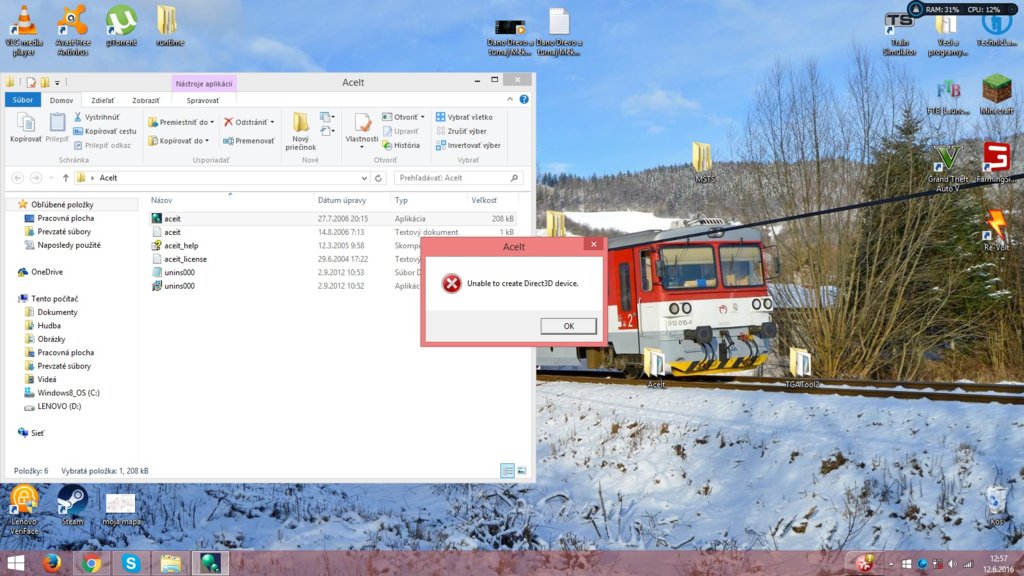Screen dimensions: 1024x576
Task: Switch to the Zobraziť ribbon tab
Action: tap(146, 100)
